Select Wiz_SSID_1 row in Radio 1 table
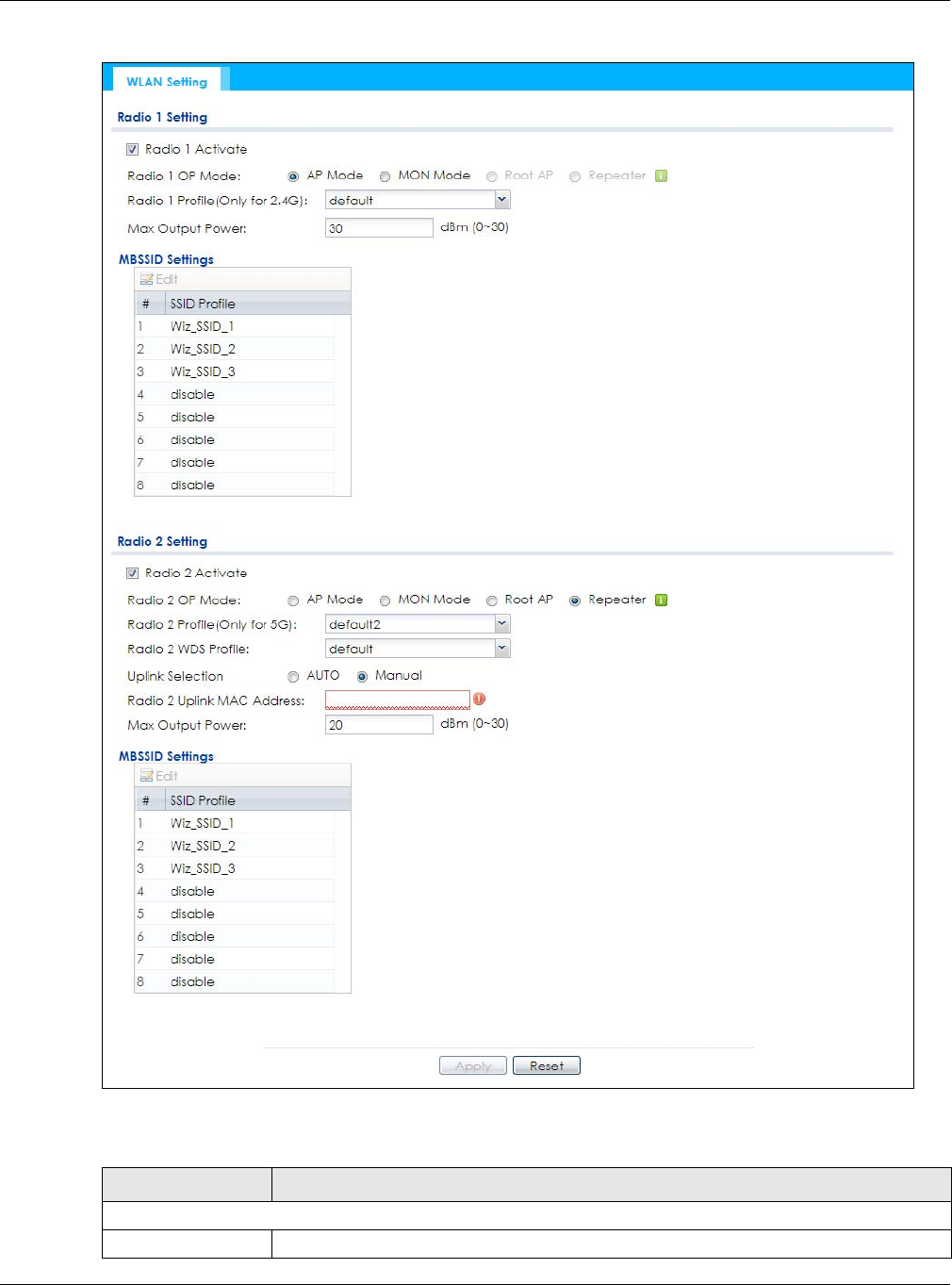 click(235, 326)
